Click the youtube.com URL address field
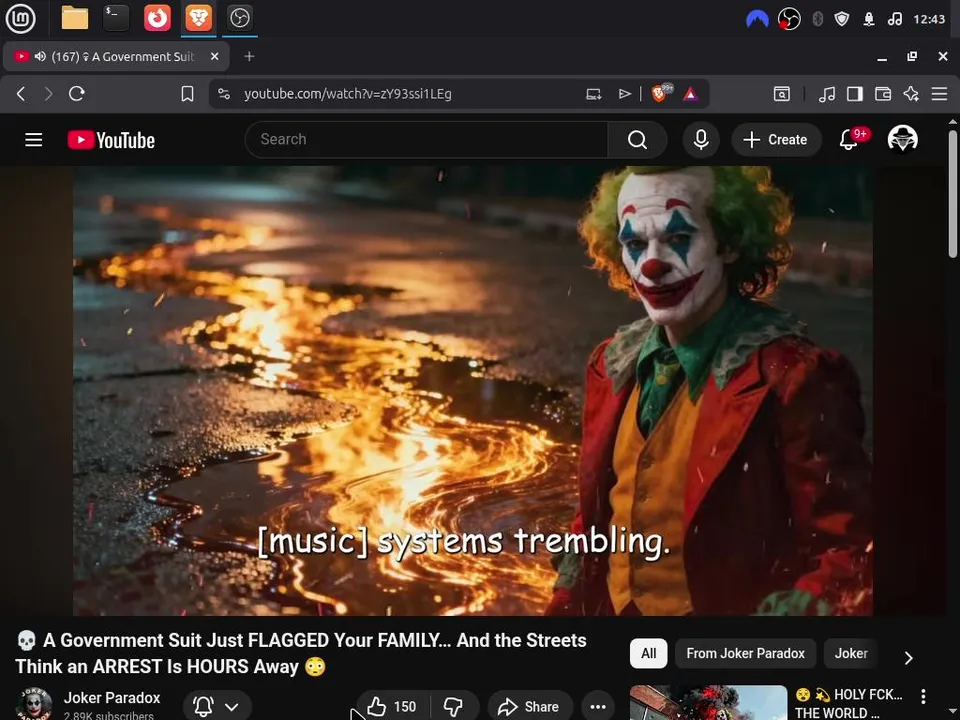960x720 pixels. 348,94
